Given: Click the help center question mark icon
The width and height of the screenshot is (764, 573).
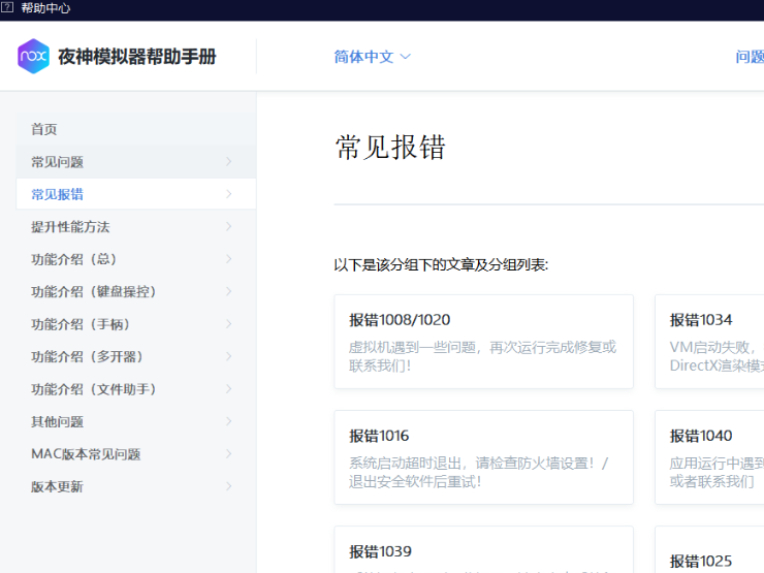Looking at the screenshot, I should (x=7, y=8).
